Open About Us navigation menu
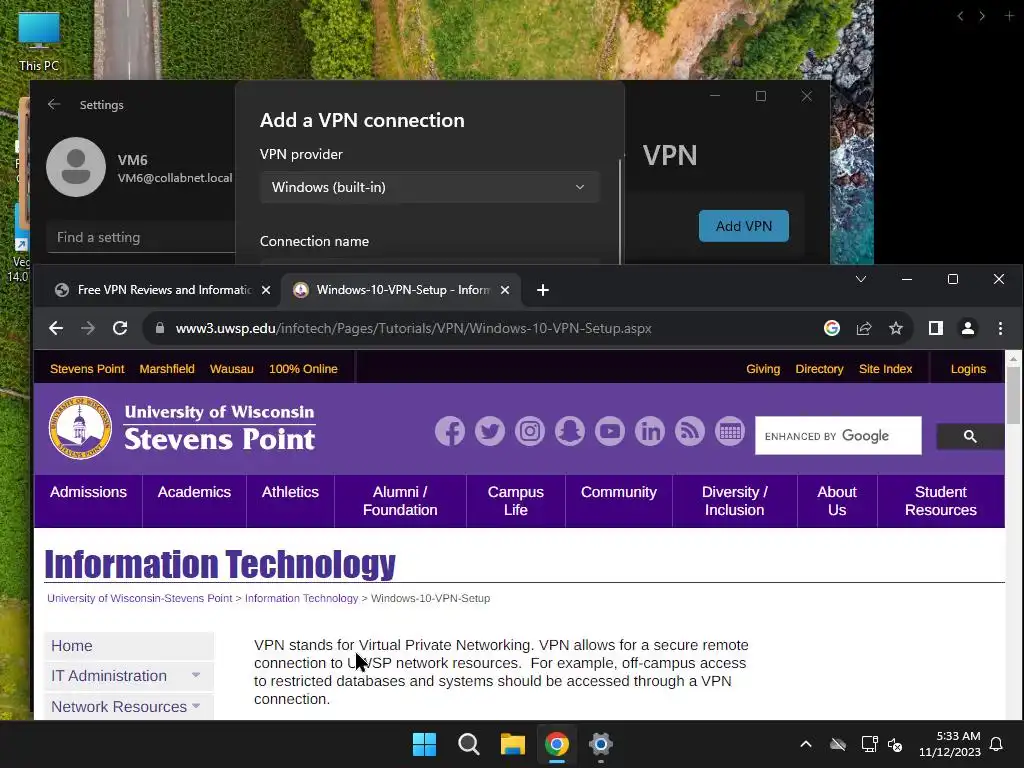1024x768 pixels. pyautogui.click(x=837, y=501)
